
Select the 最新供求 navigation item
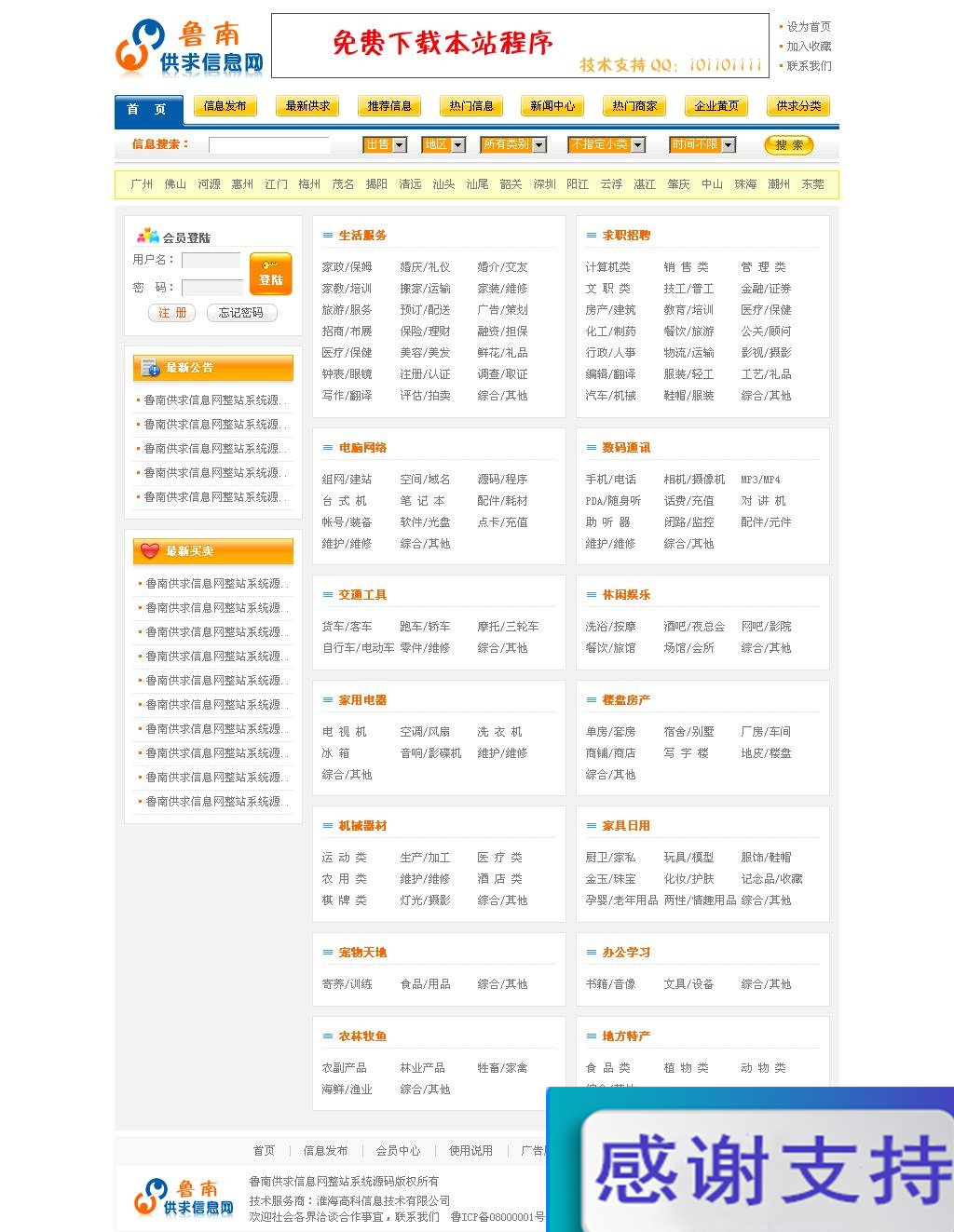(x=307, y=106)
